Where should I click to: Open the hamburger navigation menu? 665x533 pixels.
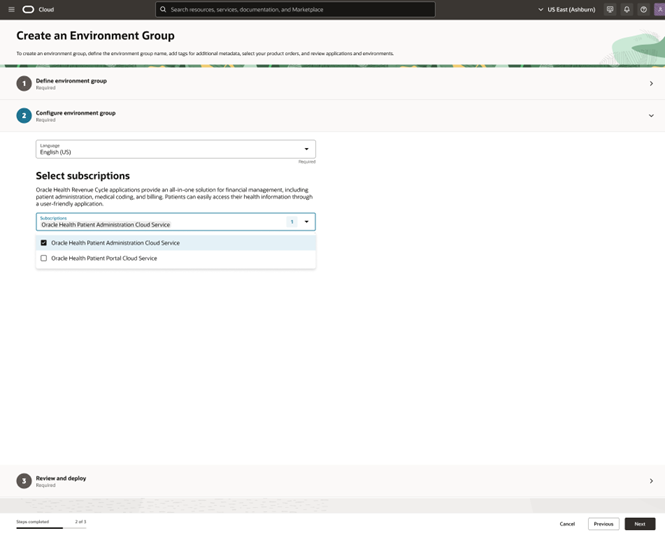point(11,9)
